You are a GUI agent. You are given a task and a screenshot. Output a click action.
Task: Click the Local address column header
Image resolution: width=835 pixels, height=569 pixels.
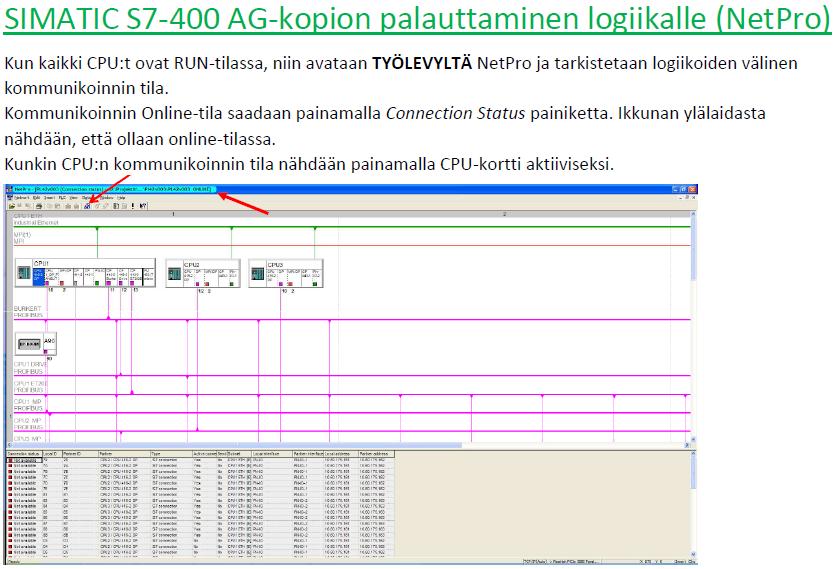click(341, 453)
